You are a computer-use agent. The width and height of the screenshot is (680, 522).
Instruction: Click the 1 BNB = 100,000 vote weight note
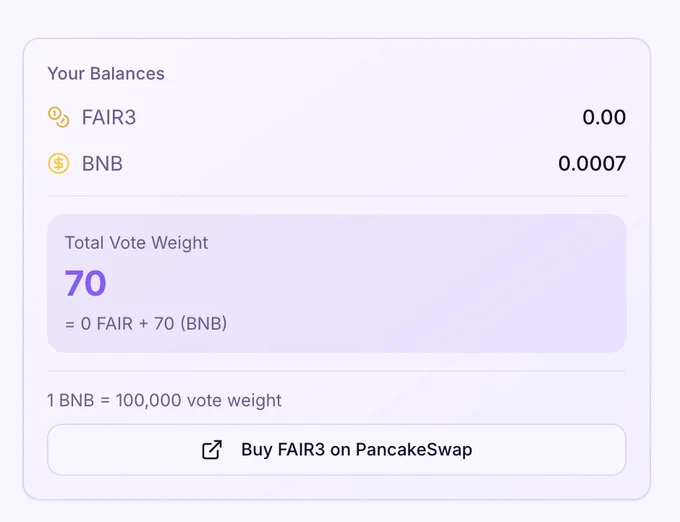tap(164, 400)
